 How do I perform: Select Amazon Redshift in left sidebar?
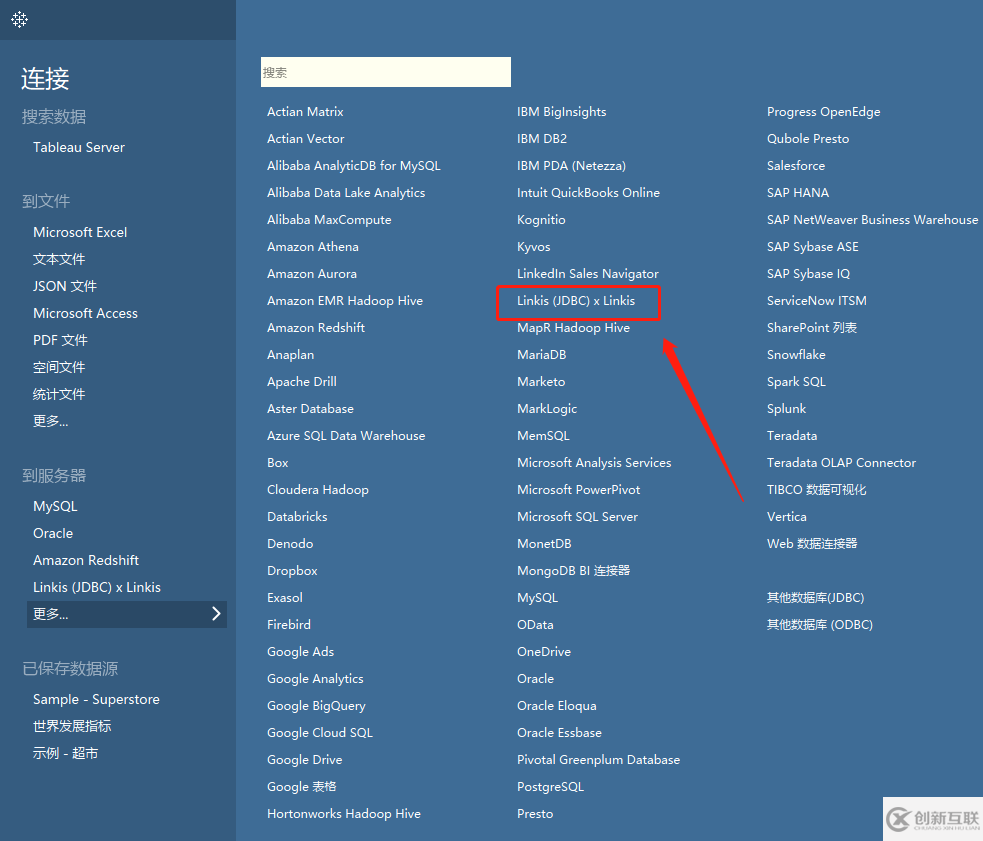(x=86, y=561)
